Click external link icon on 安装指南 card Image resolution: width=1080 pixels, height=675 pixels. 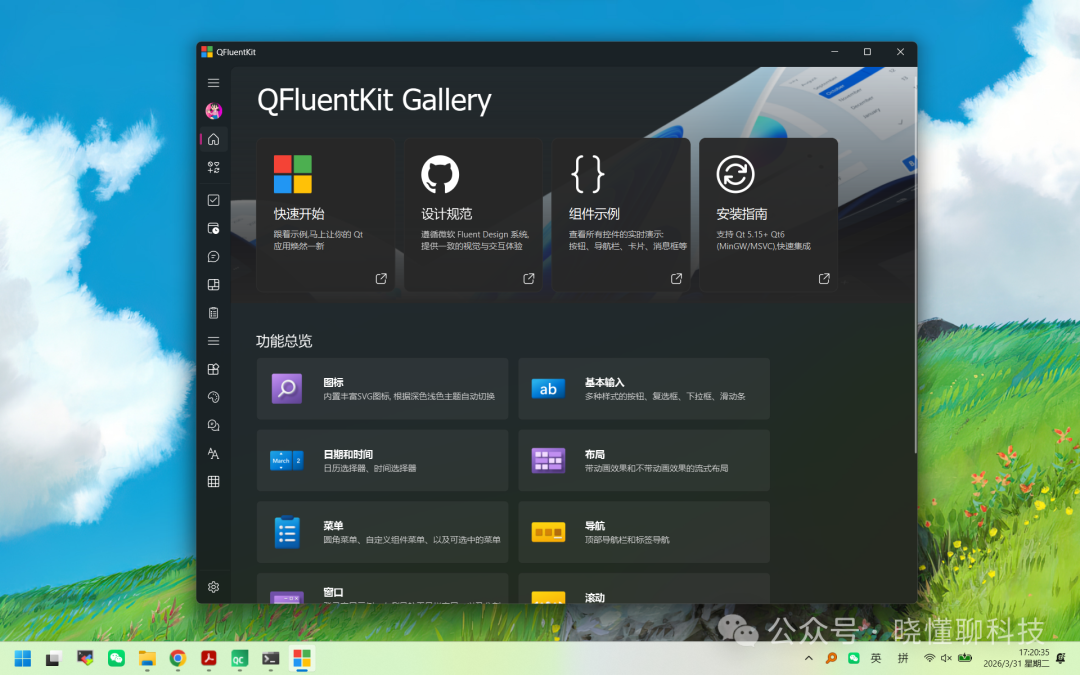coord(824,278)
